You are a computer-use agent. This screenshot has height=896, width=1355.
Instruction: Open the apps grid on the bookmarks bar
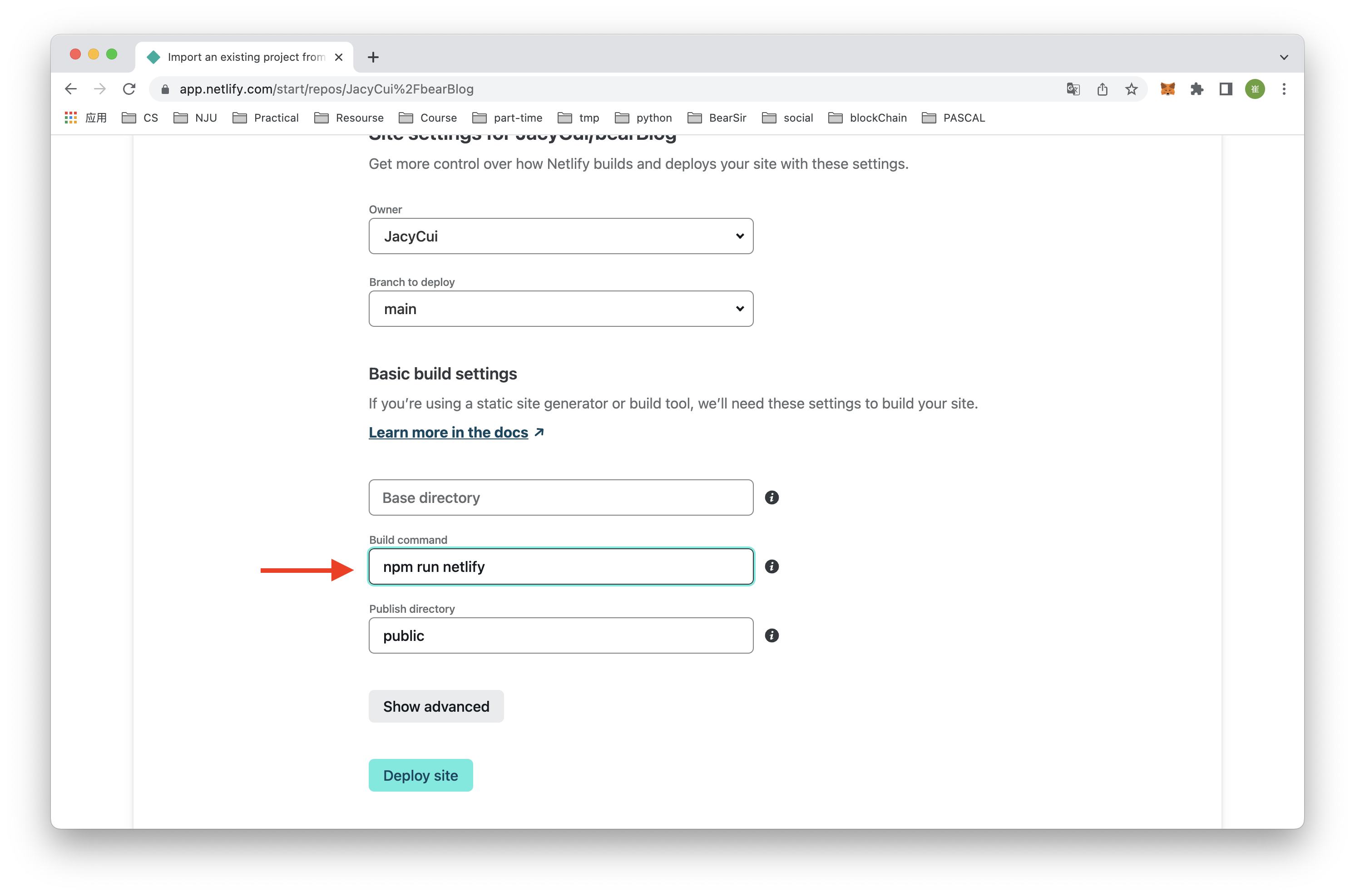(70, 118)
